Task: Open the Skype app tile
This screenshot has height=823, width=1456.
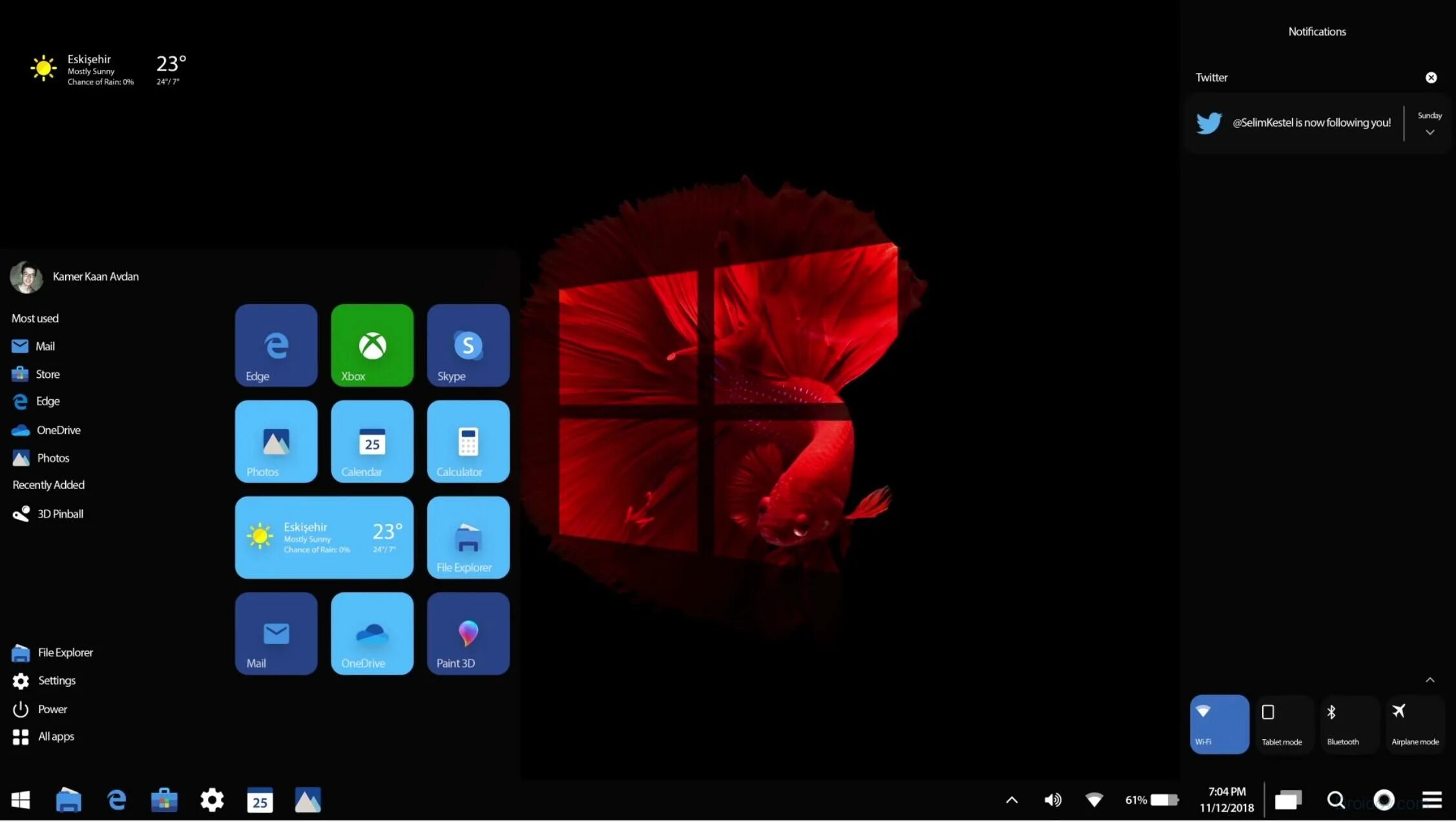Action: (467, 345)
